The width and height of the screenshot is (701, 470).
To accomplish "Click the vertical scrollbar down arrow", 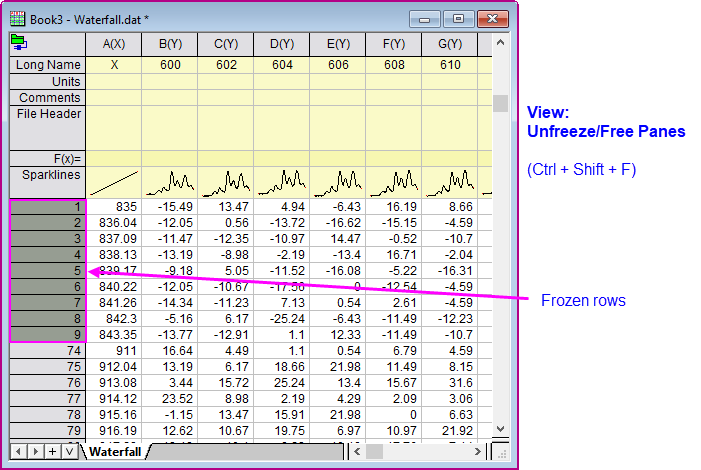I will pos(500,428).
